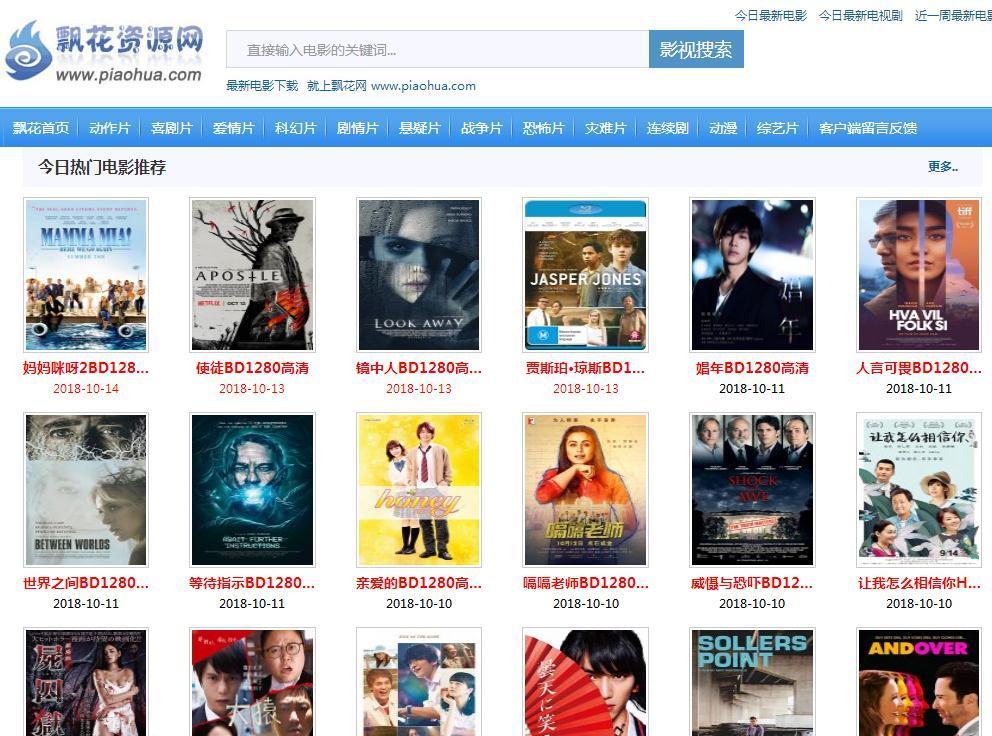992x736 pixels.
Task: Go to 飘花首页 in navigation bar
Action: coord(41,128)
